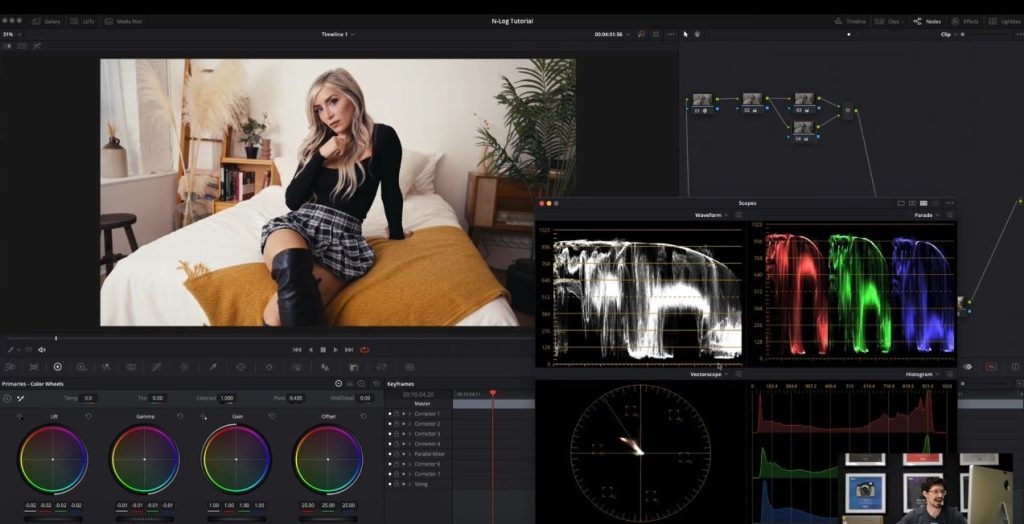Click the Contrast value field
The width and height of the screenshot is (1024, 524).
226,398
